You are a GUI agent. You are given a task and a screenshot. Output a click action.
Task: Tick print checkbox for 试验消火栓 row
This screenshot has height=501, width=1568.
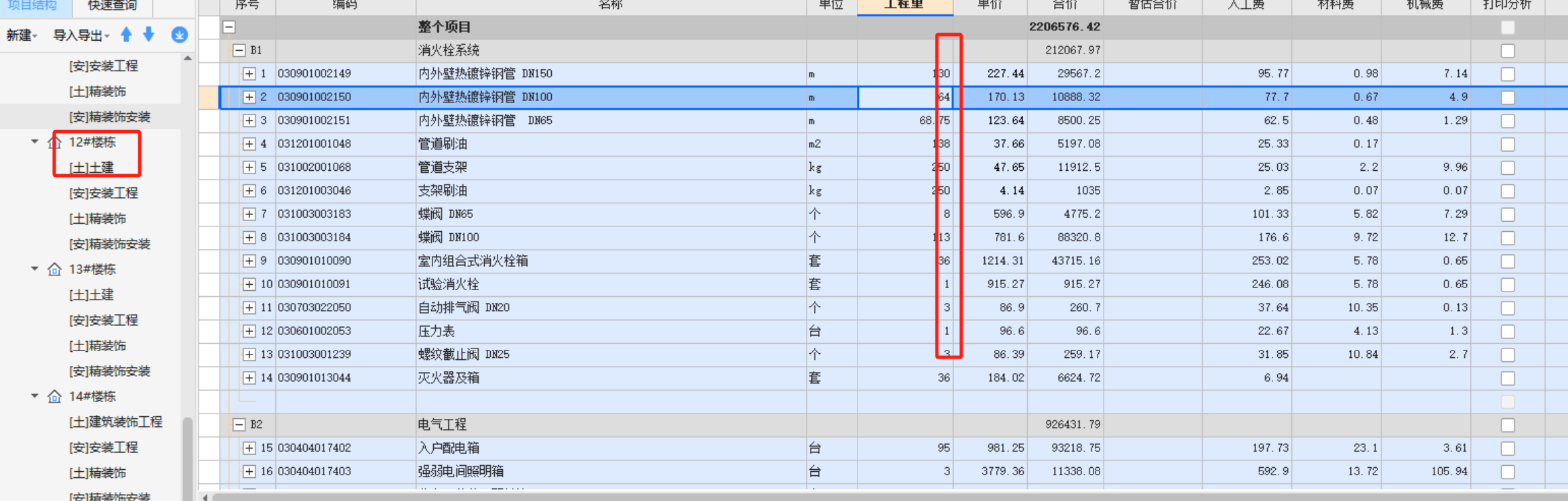(x=1508, y=285)
